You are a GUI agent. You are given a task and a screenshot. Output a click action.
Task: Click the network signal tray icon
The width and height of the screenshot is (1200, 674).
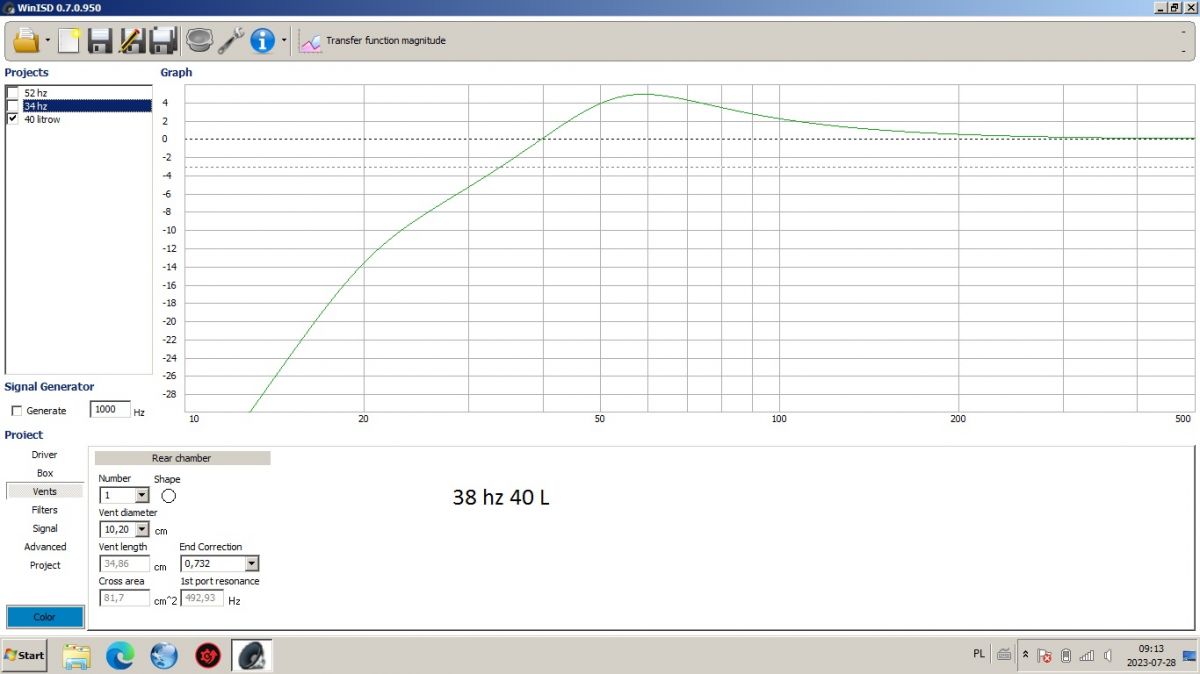click(1087, 656)
